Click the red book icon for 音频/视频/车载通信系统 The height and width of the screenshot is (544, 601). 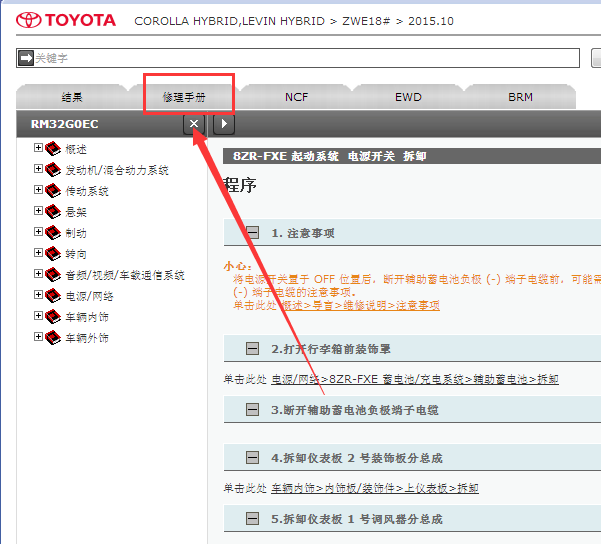pyautogui.click(x=53, y=274)
